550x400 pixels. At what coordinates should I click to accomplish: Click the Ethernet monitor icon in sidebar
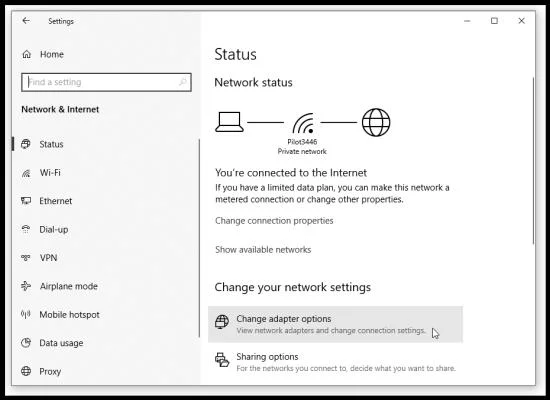point(26,201)
